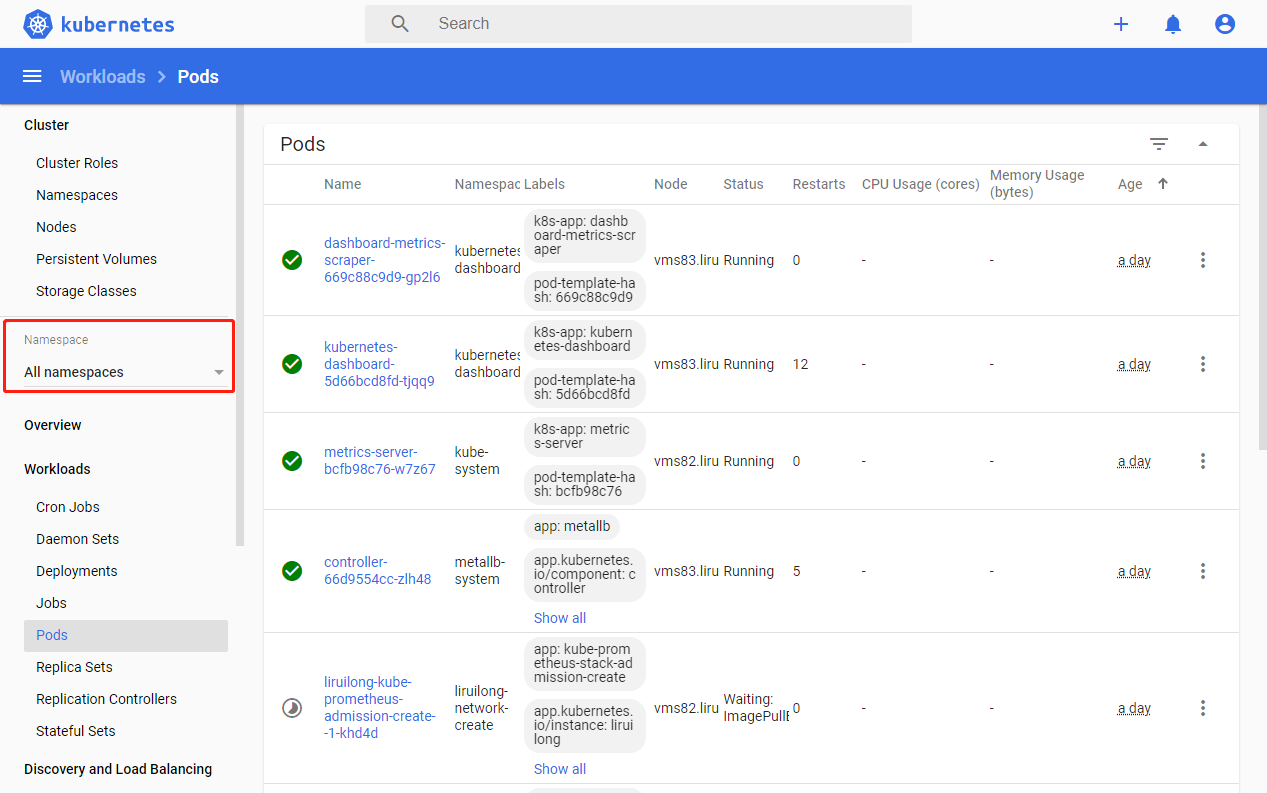Click the create new resource plus icon
Image resolution: width=1267 pixels, height=793 pixels.
1121,25
